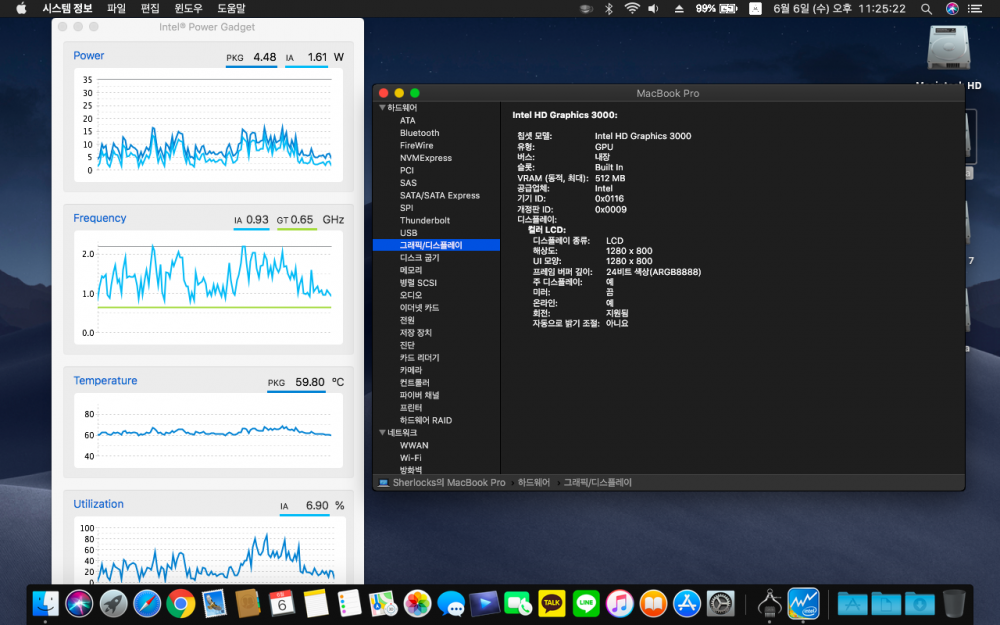1000x625 pixels.
Task: Launch Siri from the Dock
Action: tap(79, 603)
